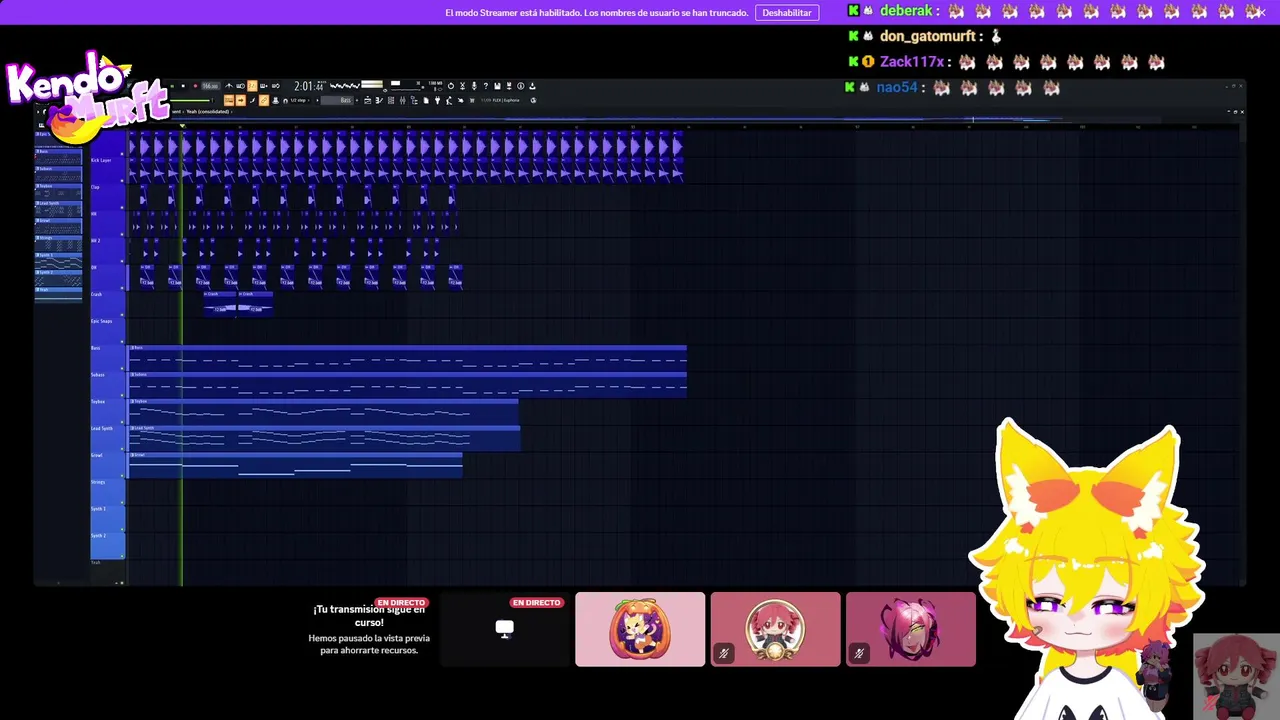Click the Zack117x username in chat
This screenshot has height=720, width=1280.
(x=912, y=62)
